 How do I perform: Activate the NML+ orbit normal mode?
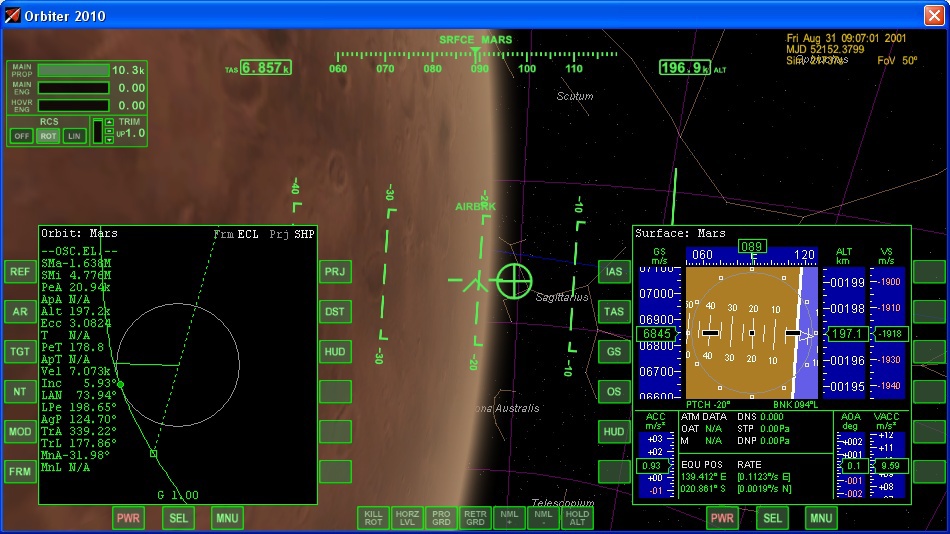[x=509, y=517]
